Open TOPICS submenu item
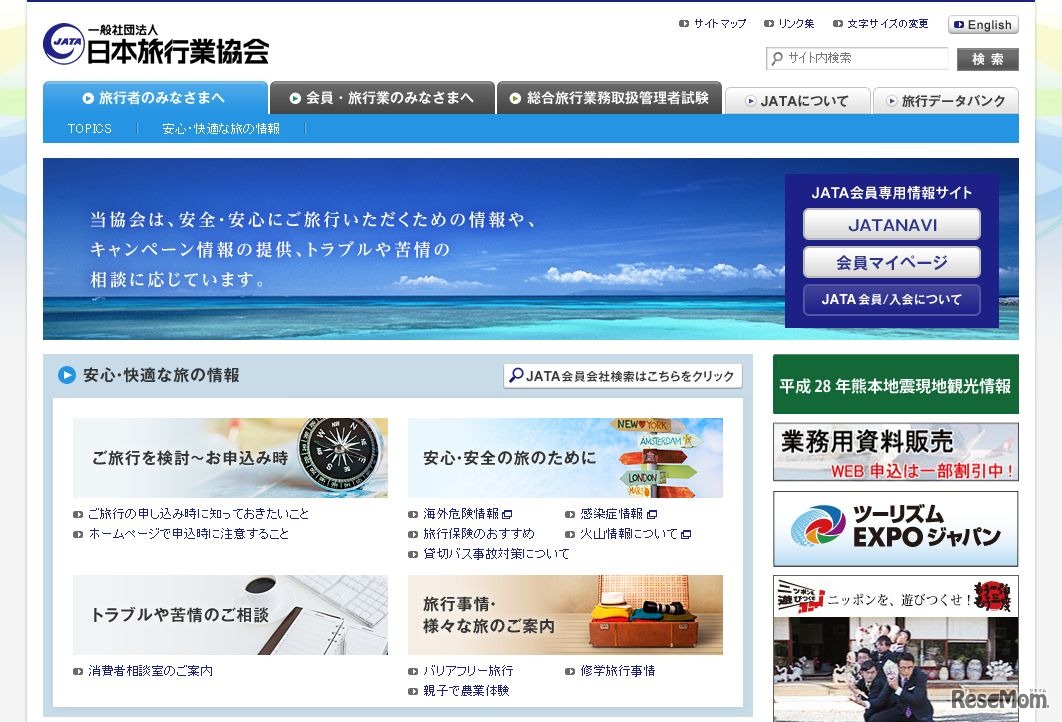Image resolution: width=1062 pixels, height=722 pixels. pos(89,129)
